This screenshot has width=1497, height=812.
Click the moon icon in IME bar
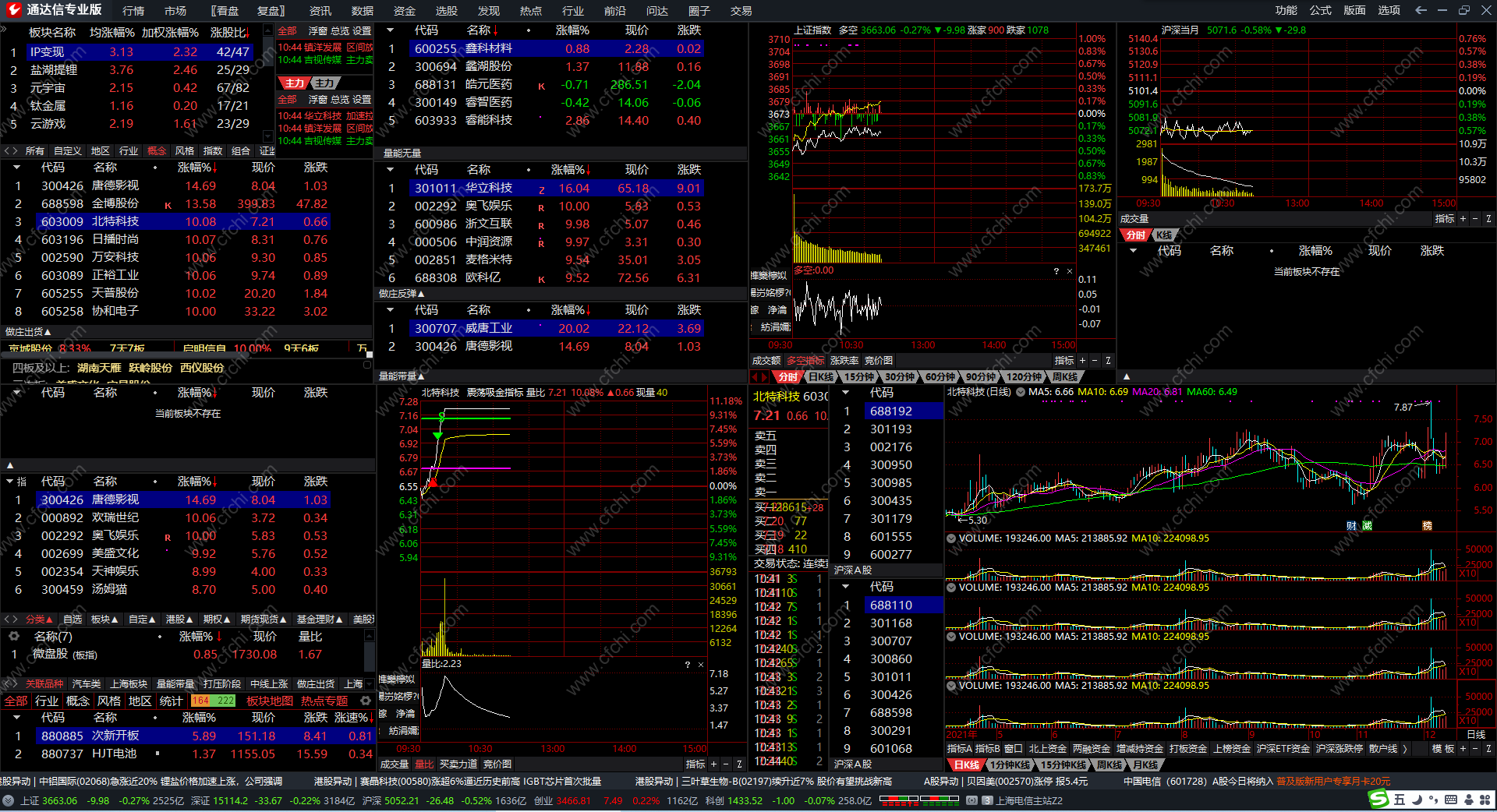pyautogui.click(x=1417, y=800)
